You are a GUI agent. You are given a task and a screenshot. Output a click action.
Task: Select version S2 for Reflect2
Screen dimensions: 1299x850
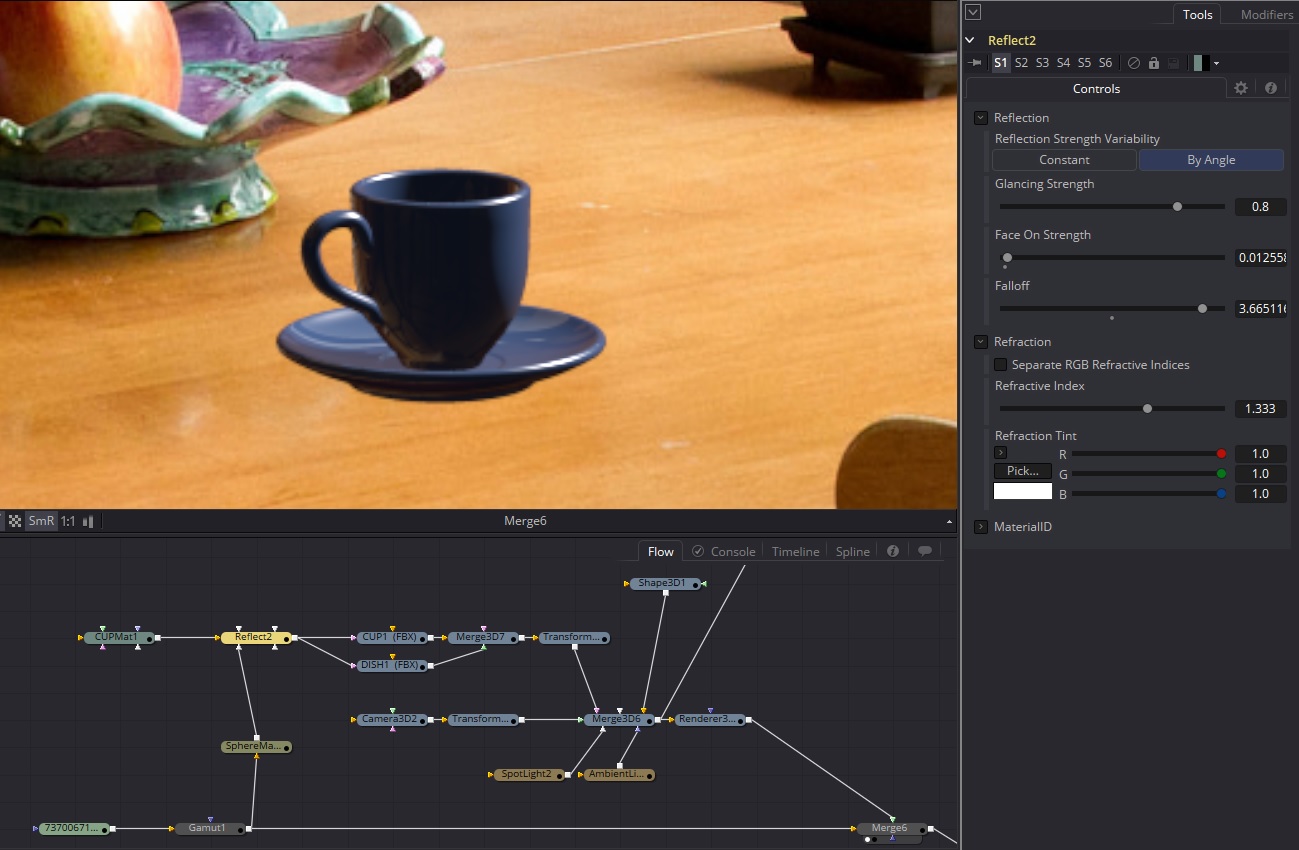pyautogui.click(x=1021, y=62)
